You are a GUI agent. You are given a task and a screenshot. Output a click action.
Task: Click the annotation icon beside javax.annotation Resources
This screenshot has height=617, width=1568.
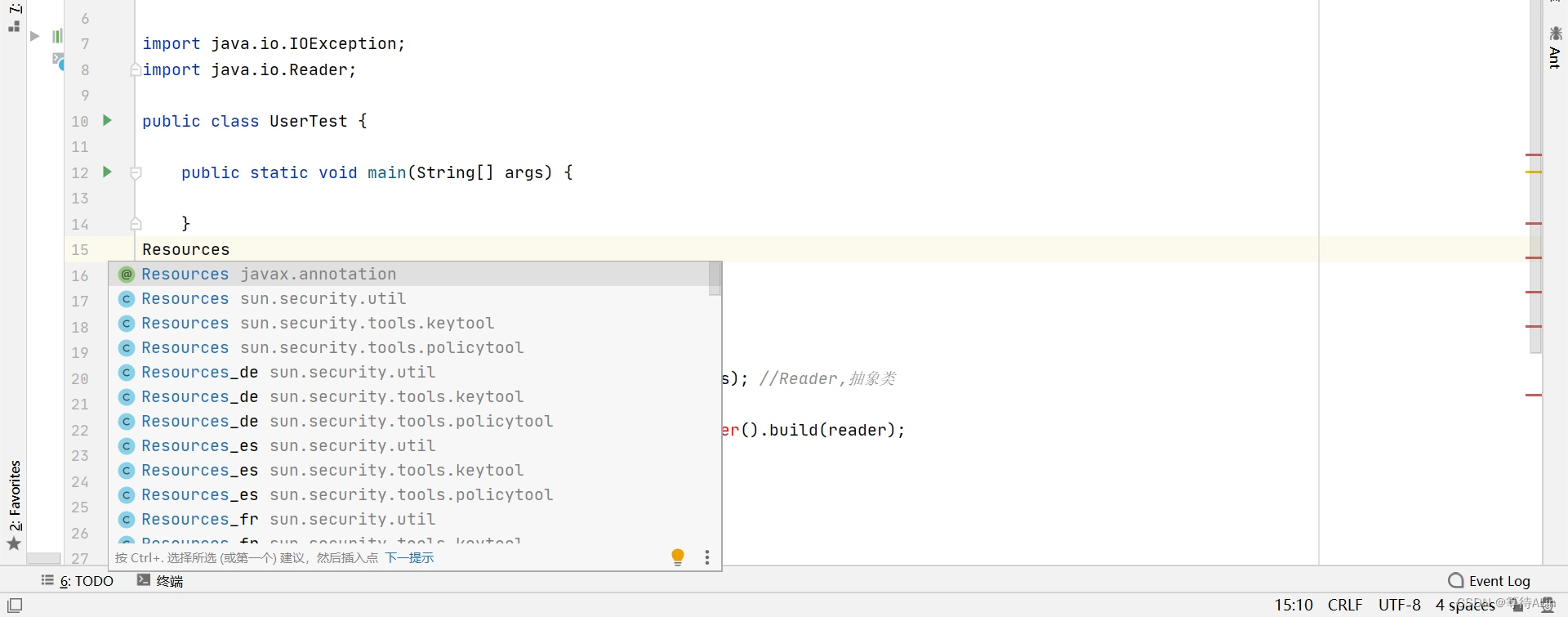point(127,275)
